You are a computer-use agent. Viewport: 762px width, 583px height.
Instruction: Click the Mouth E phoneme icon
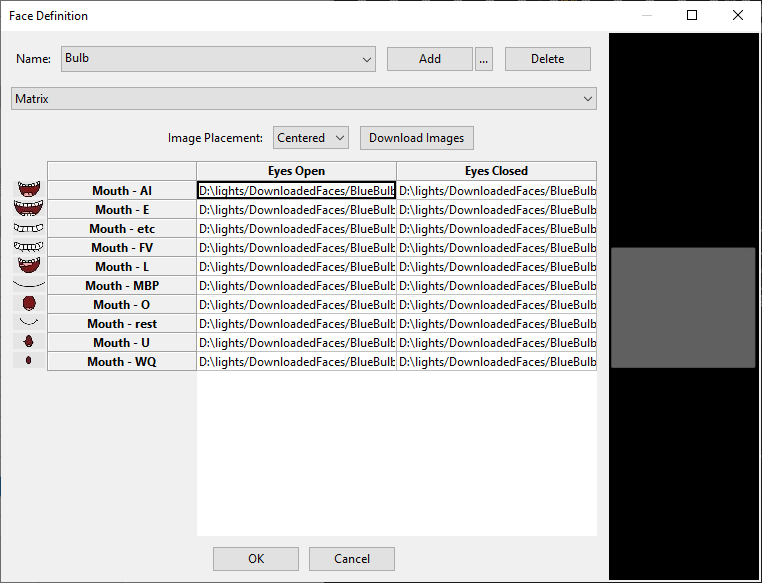pyautogui.click(x=28, y=208)
